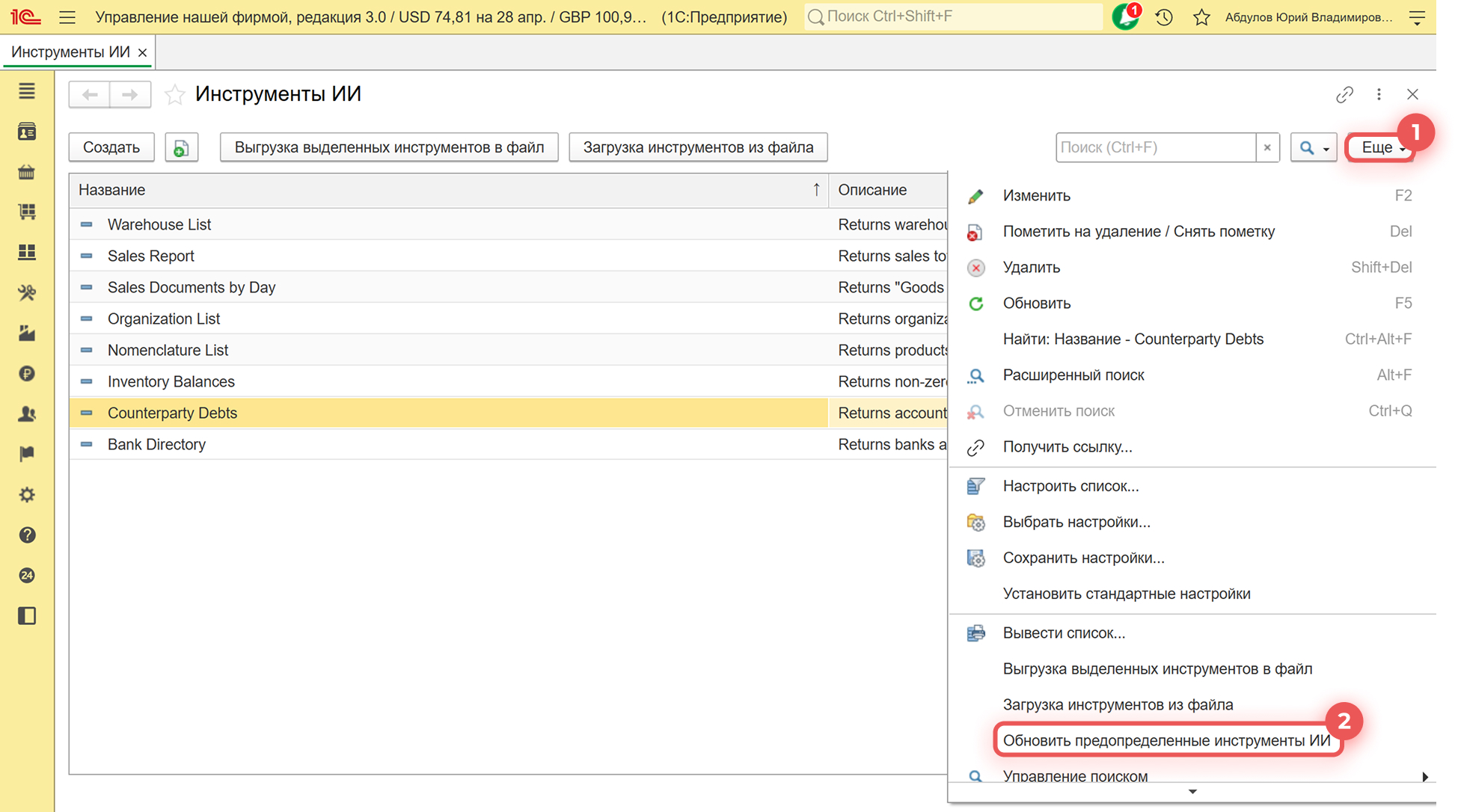
Task: Click the notifications bell with badge
Action: [x=1124, y=16]
